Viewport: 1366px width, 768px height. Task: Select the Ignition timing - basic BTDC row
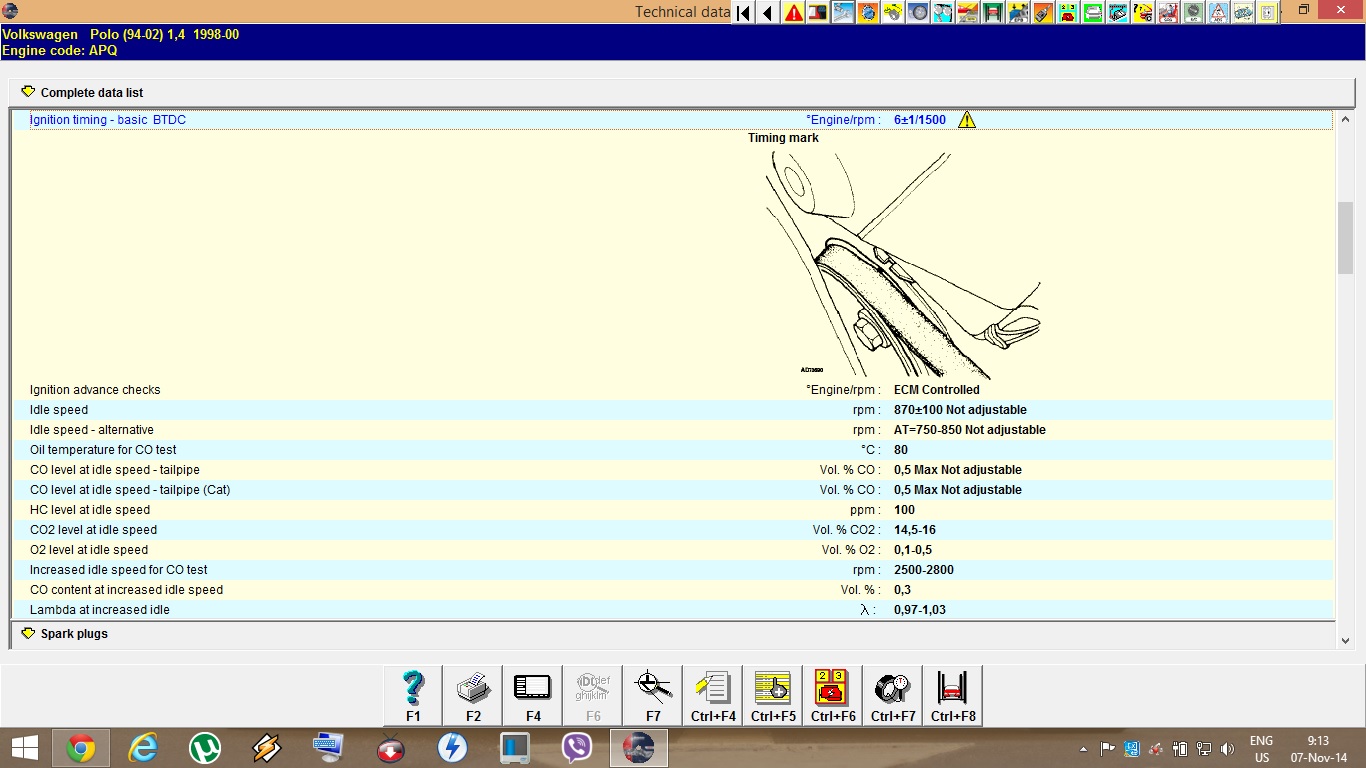pyautogui.click(x=108, y=120)
